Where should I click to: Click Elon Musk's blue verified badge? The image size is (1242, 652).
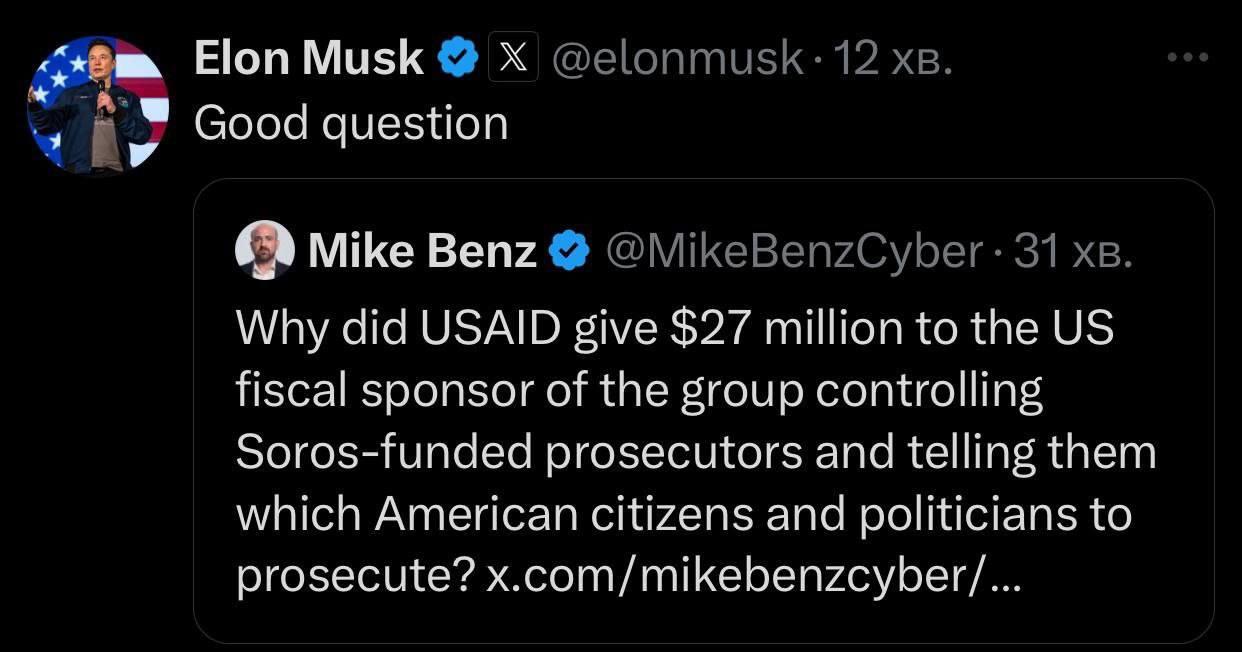[457, 59]
